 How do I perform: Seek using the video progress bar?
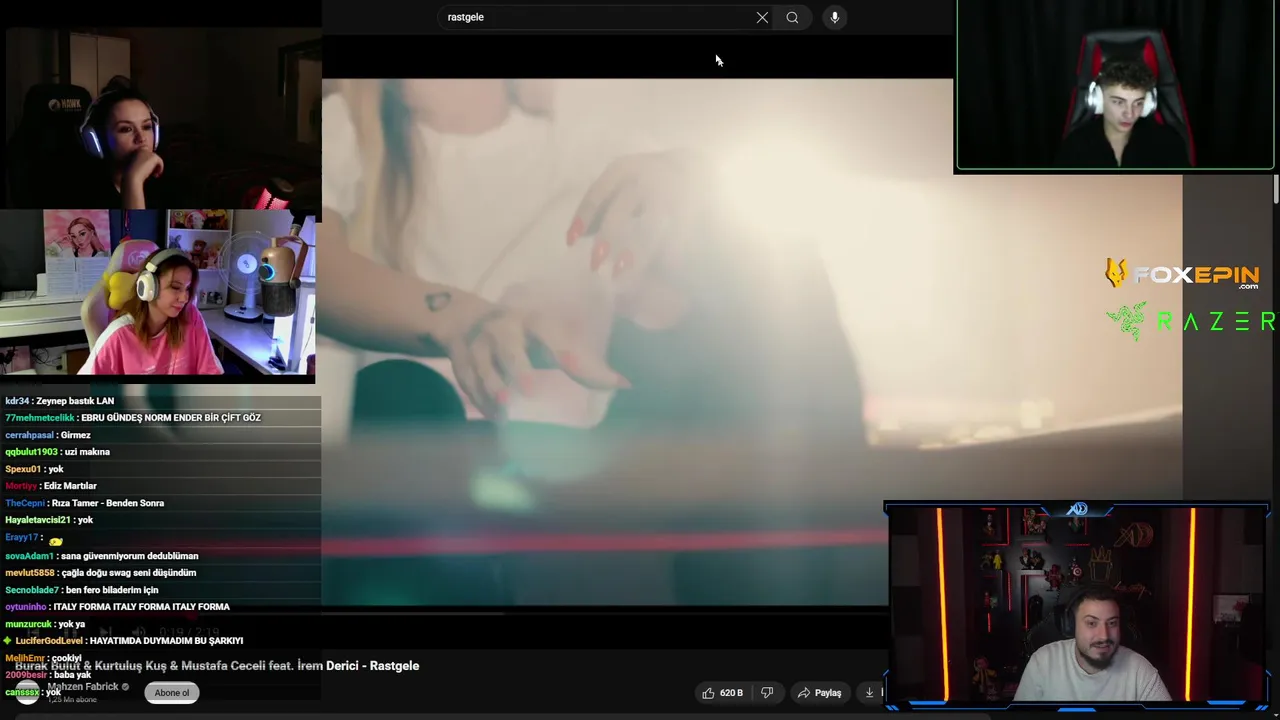point(604,612)
